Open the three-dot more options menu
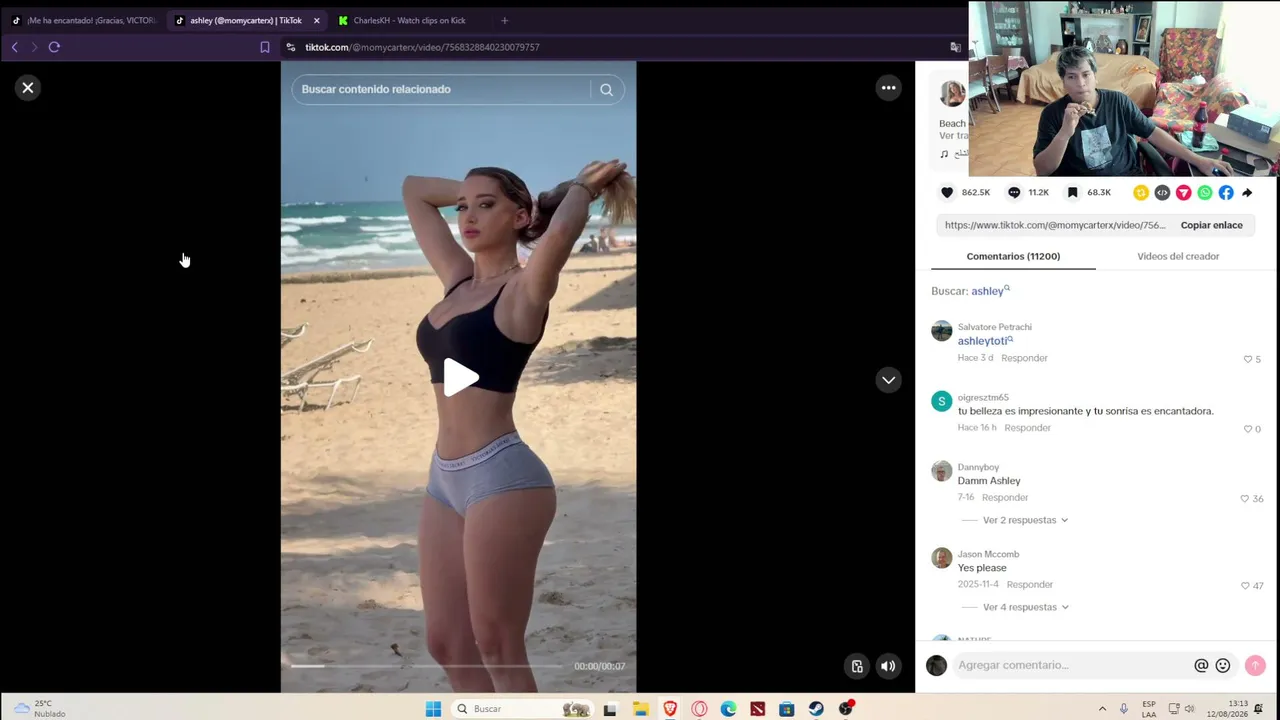The height and width of the screenshot is (720, 1280). 888,88
